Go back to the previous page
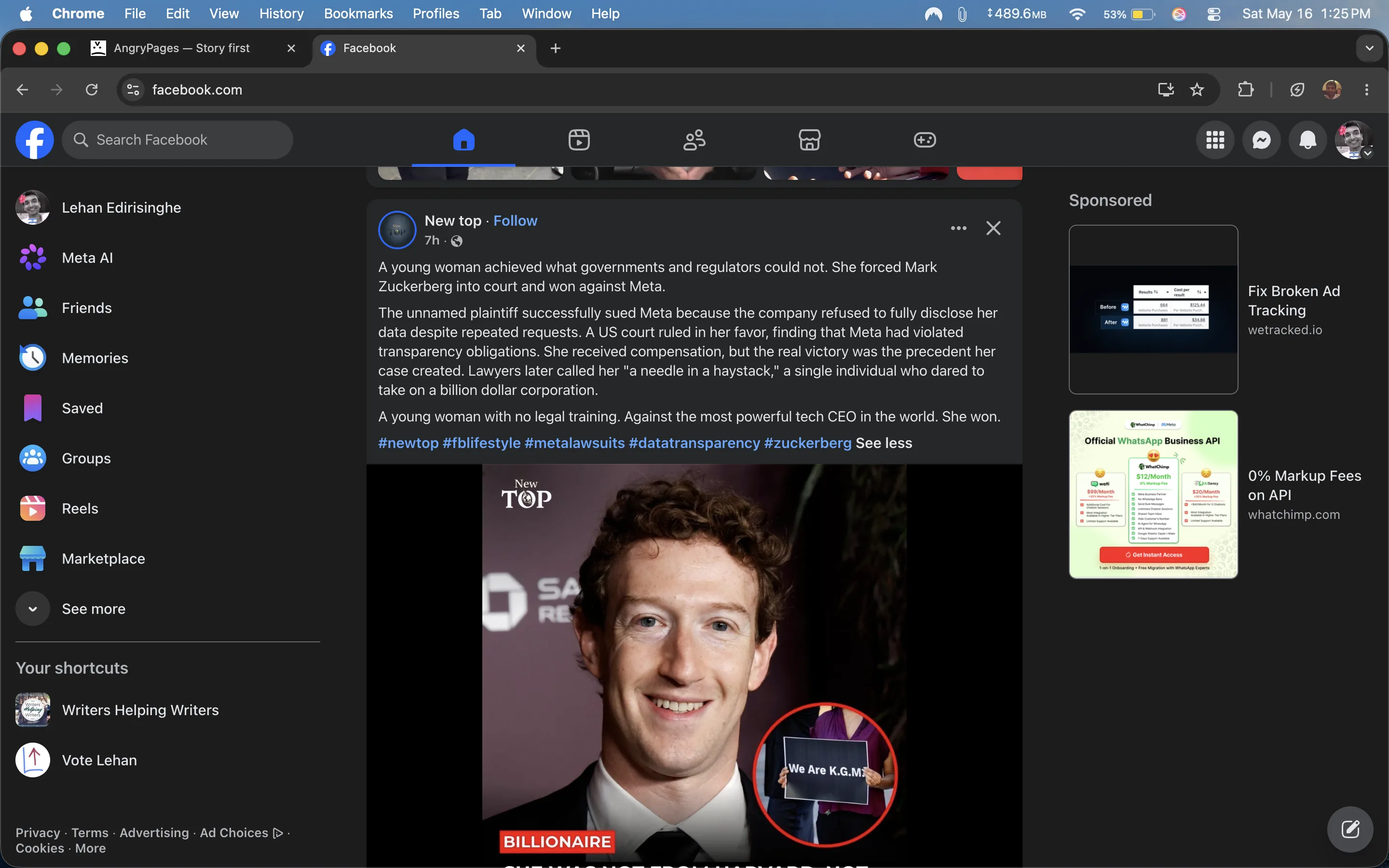This screenshot has height=868, width=1389. click(22, 90)
